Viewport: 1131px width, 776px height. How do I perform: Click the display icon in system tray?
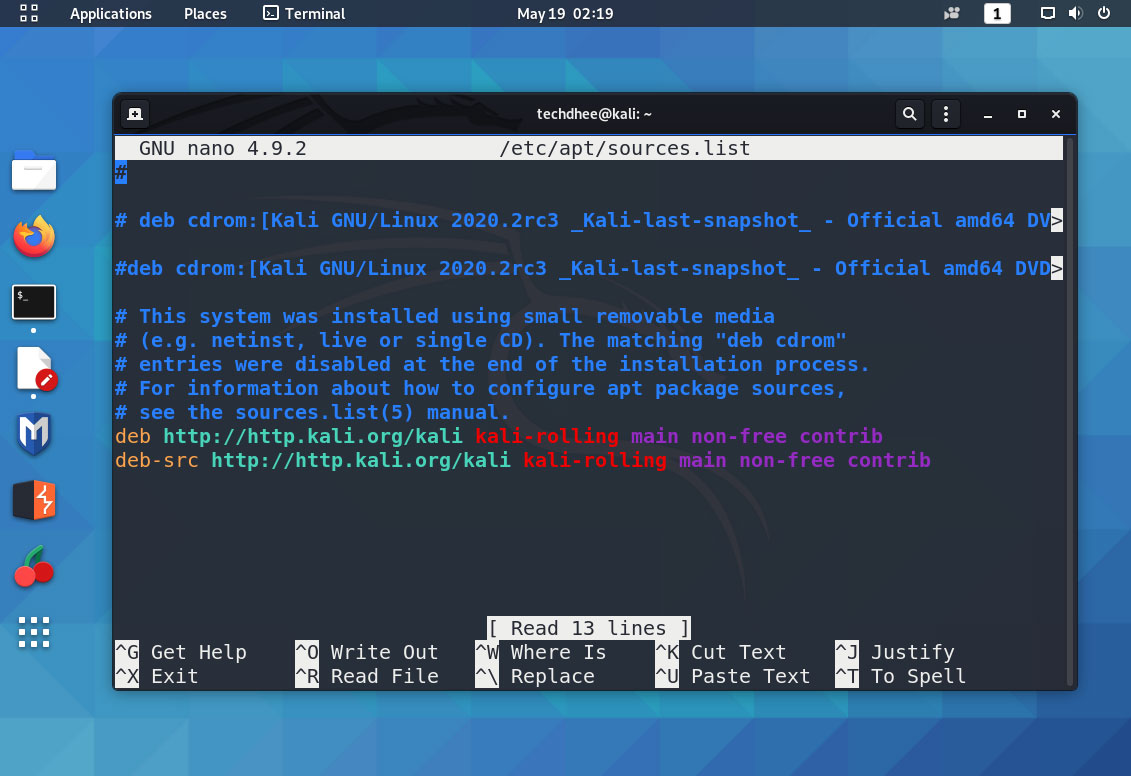click(x=1047, y=13)
